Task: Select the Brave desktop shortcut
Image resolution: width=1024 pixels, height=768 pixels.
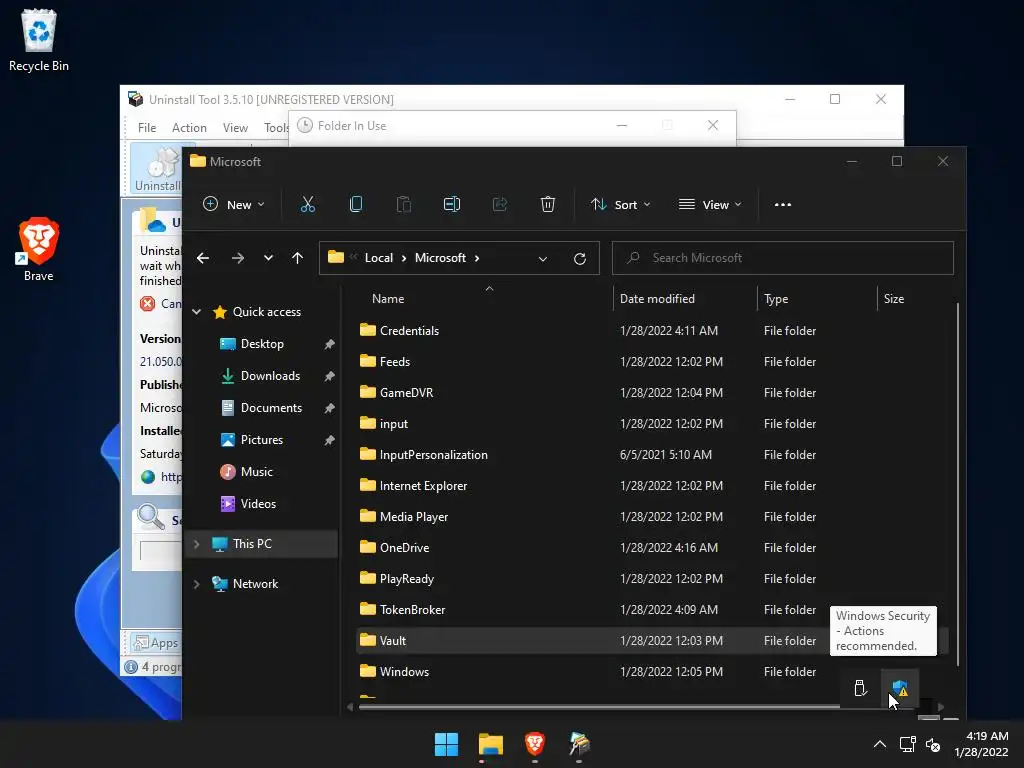Action: click(39, 249)
